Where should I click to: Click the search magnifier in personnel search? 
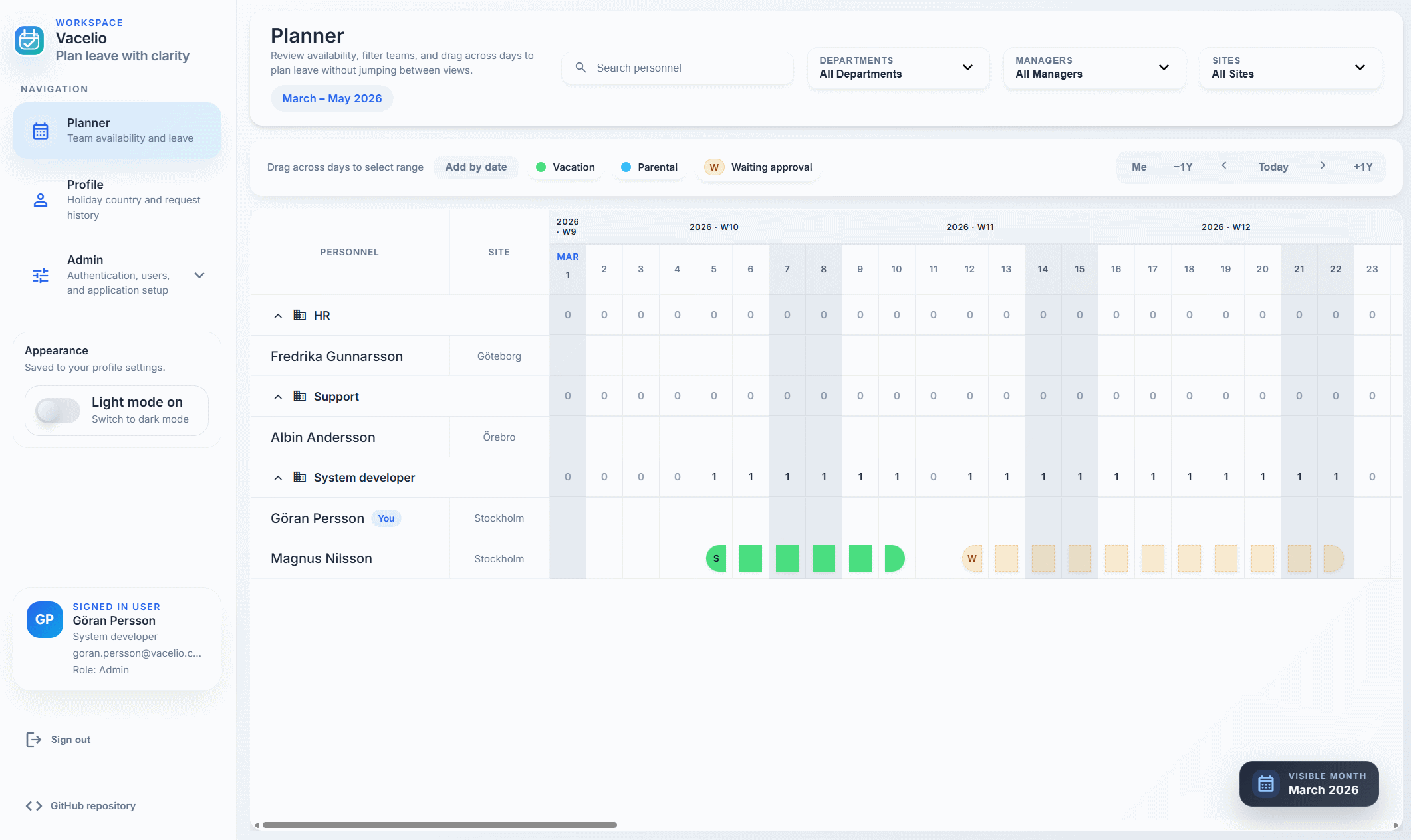click(x=580, y=68)
